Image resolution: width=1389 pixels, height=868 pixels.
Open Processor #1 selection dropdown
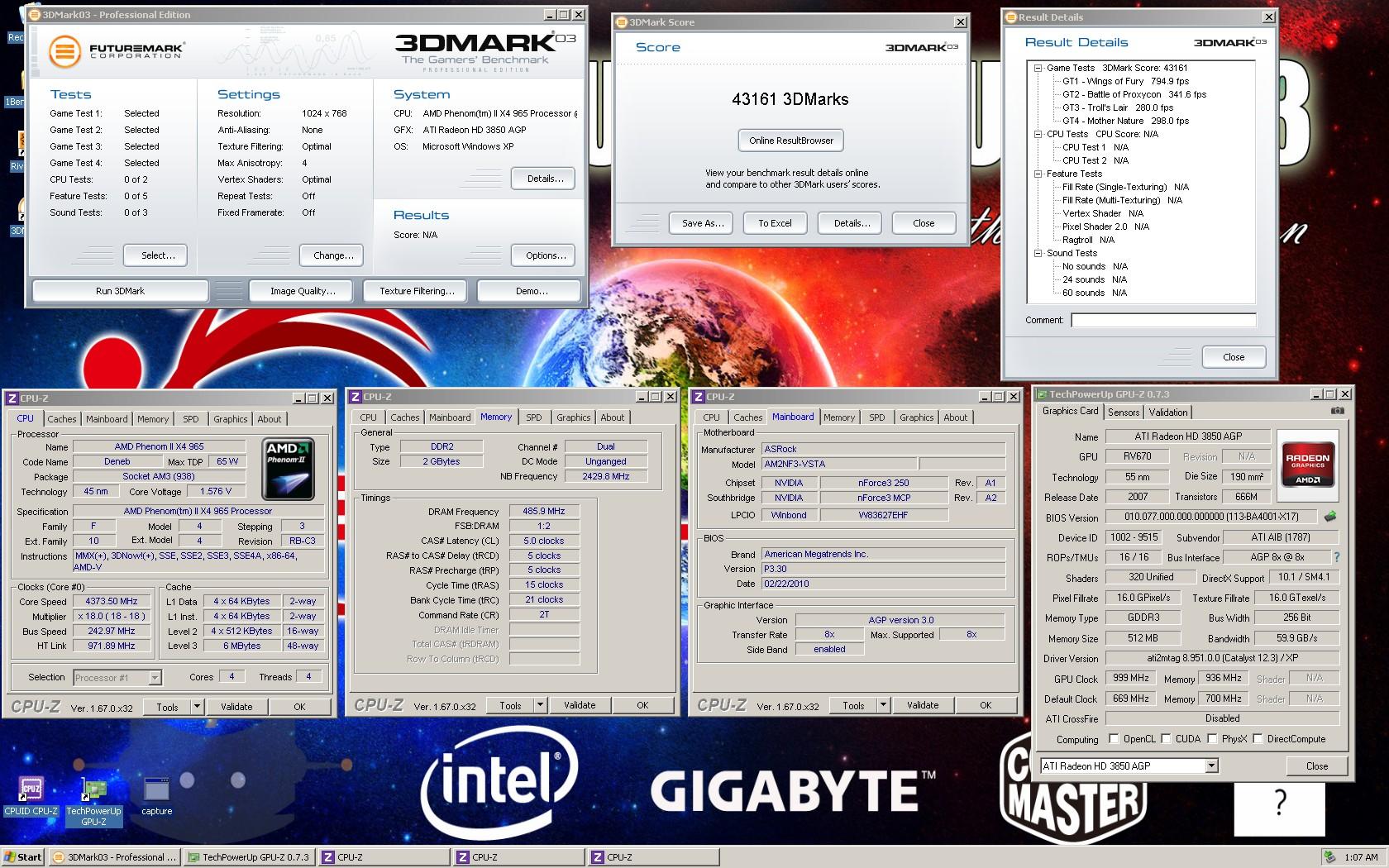[155, 677]
